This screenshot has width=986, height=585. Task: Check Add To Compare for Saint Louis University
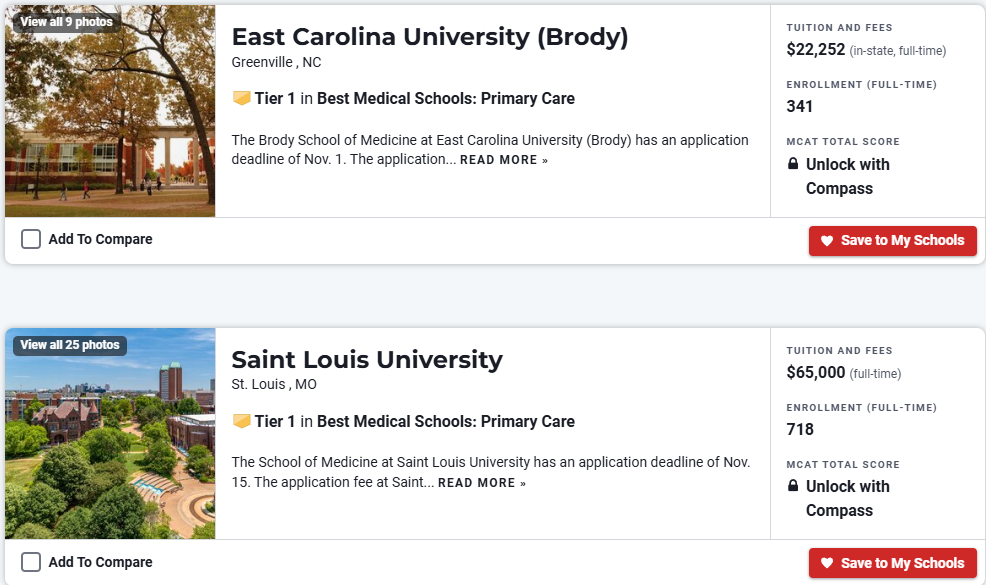tap(31, 562)
